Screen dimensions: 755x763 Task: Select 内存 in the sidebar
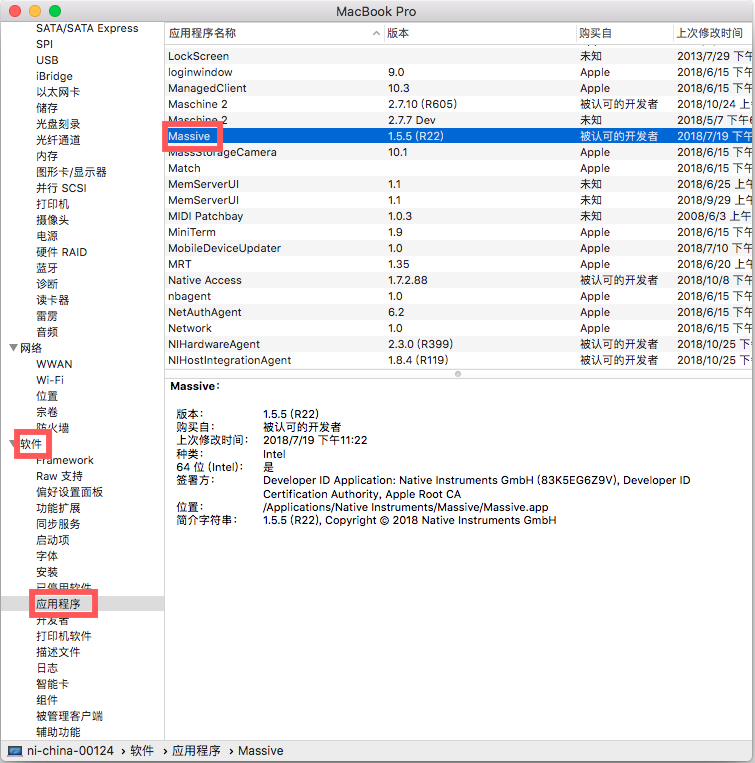(x=47, y=156)
